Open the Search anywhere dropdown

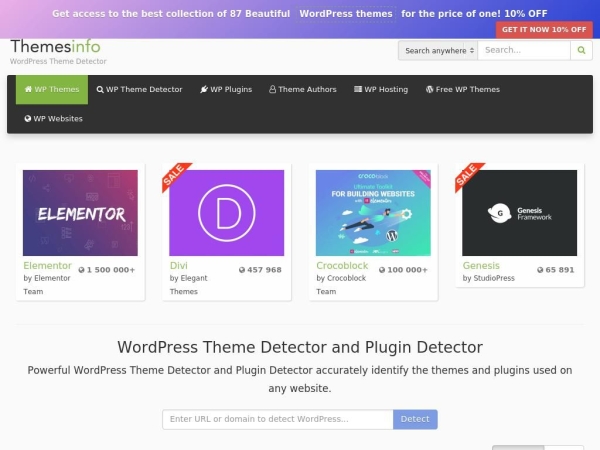point(438,51)
